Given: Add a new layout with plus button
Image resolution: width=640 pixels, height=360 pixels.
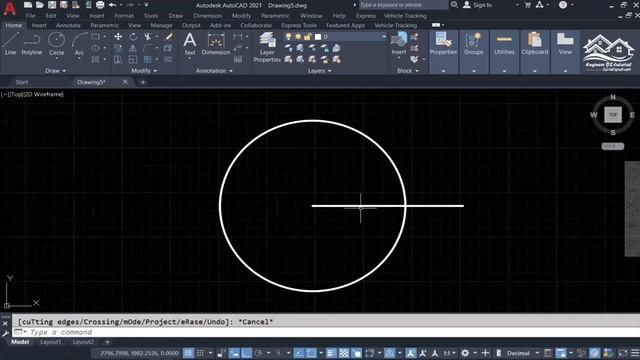Looking at the screenshot, I should point(107,342).
